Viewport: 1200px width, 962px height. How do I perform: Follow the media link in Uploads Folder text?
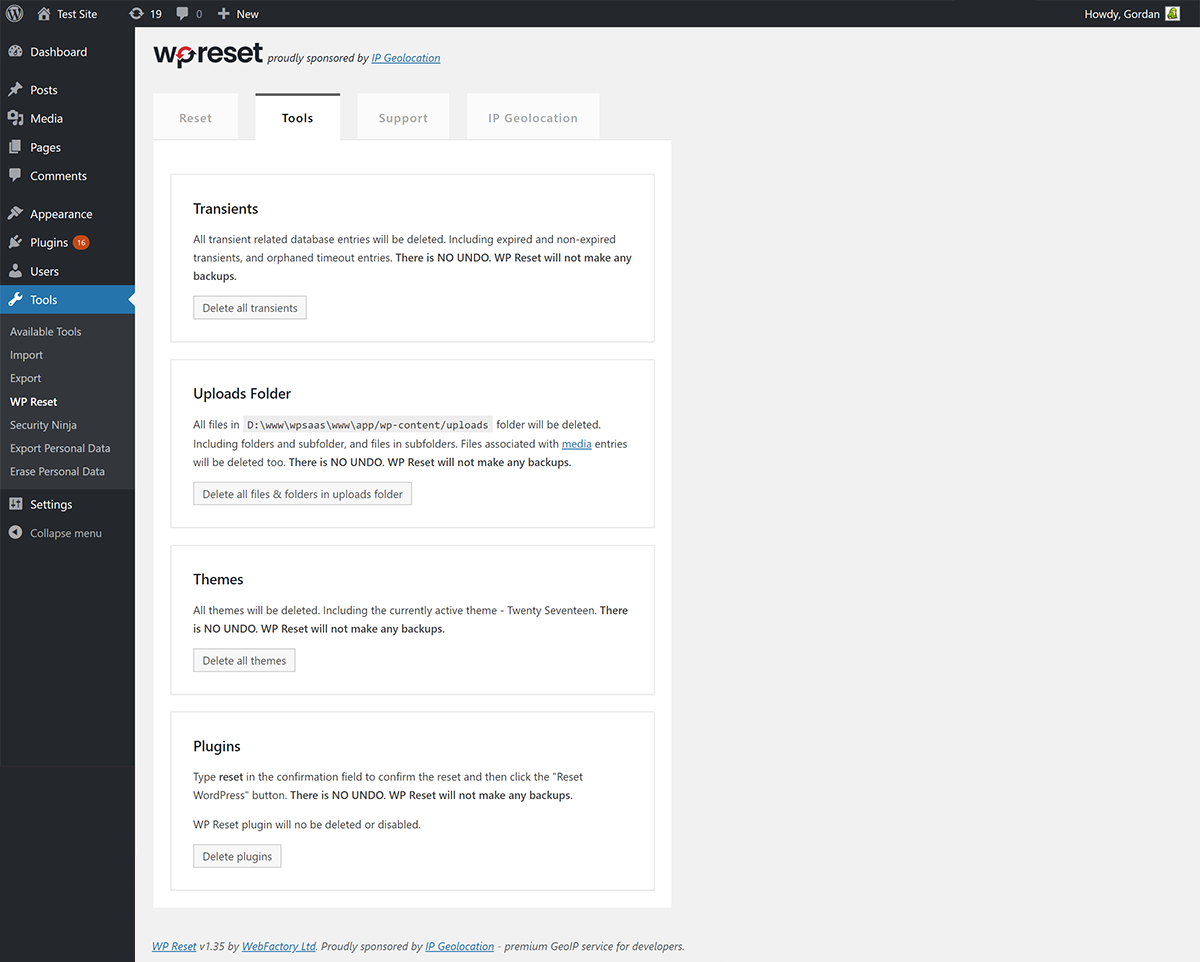[576, 444]
